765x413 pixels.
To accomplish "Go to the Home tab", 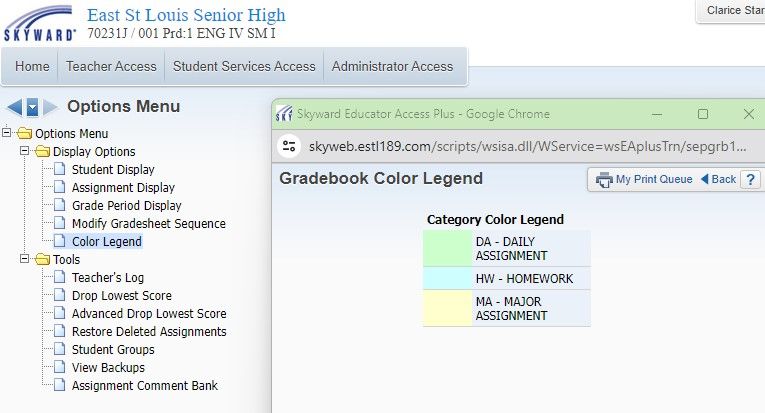I will [32, 66].
